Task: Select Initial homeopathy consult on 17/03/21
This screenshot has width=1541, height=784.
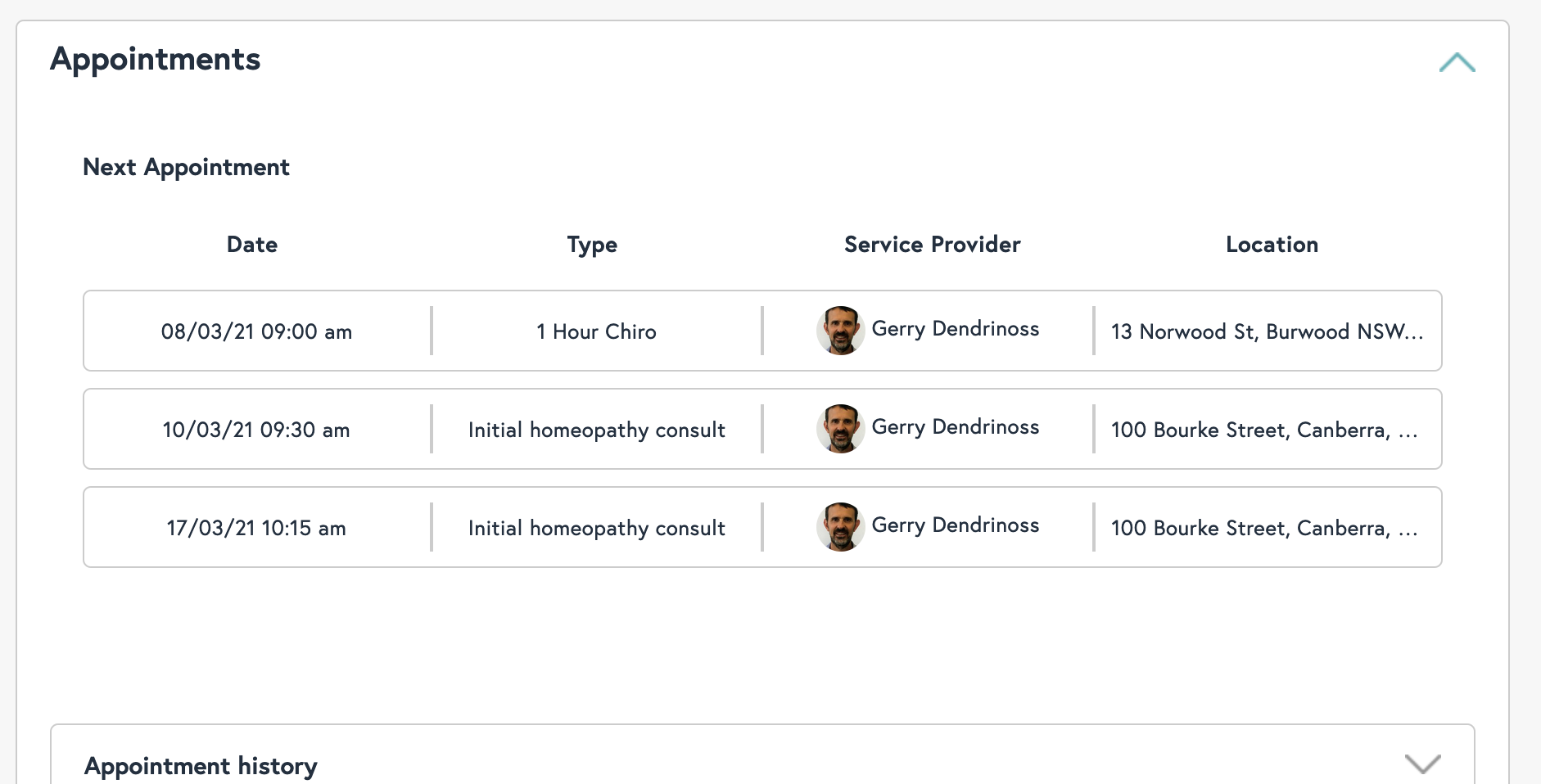Action: click(596, 528)
